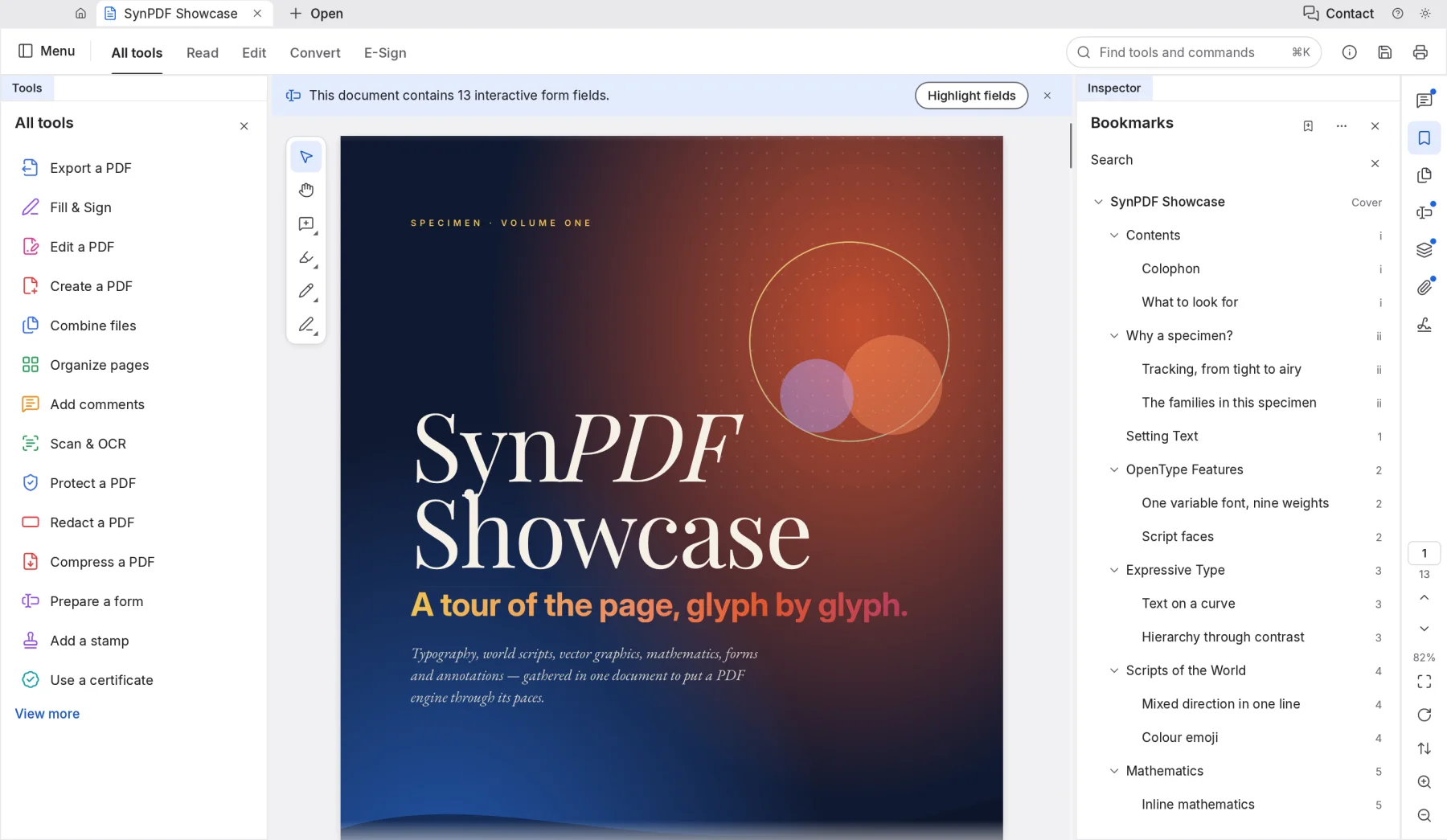Go to next page arrow
This screenshot has width=1447, height=840.
pos(1424,629)
